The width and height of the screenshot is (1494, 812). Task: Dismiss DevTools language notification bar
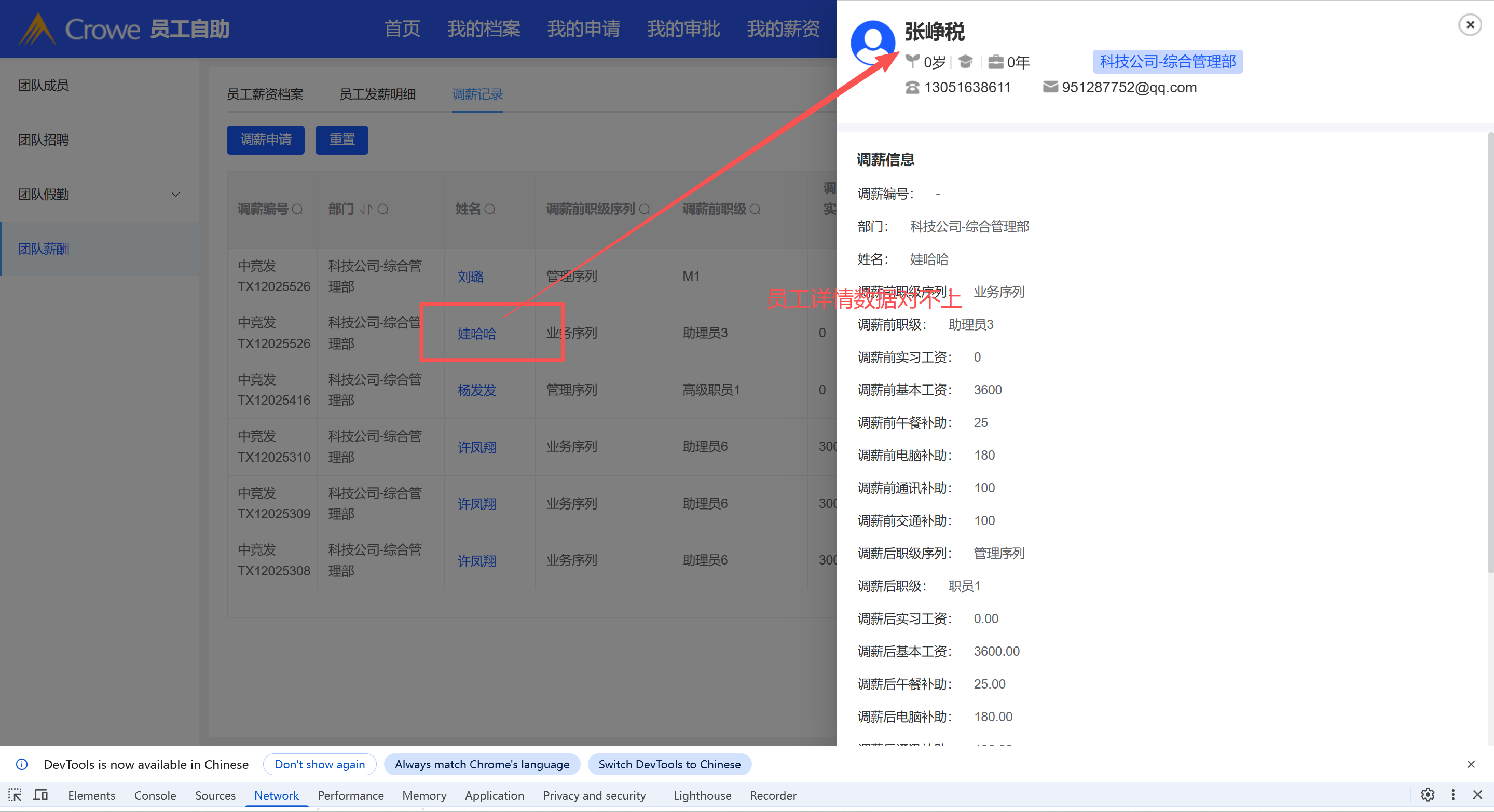pyautogui.click(x=1470, y=764)
